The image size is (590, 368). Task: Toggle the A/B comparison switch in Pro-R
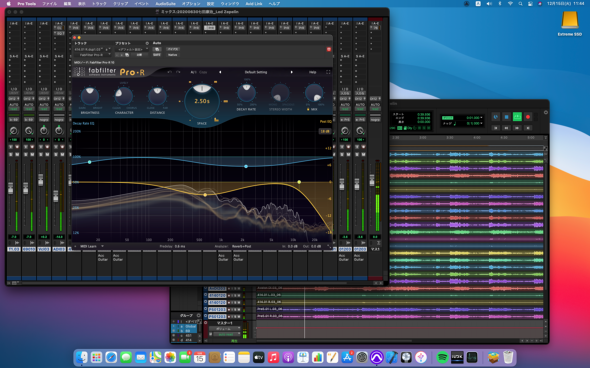(193, 72)
